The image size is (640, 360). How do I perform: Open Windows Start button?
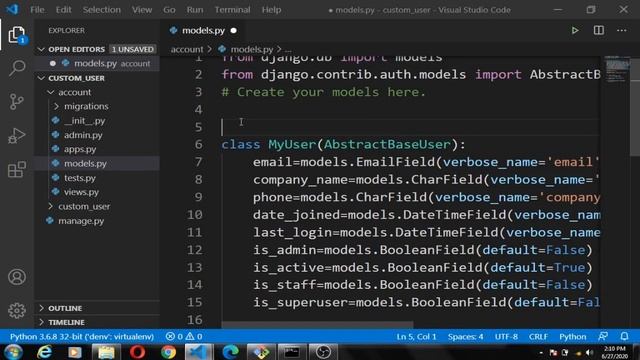tap(13, 352)
